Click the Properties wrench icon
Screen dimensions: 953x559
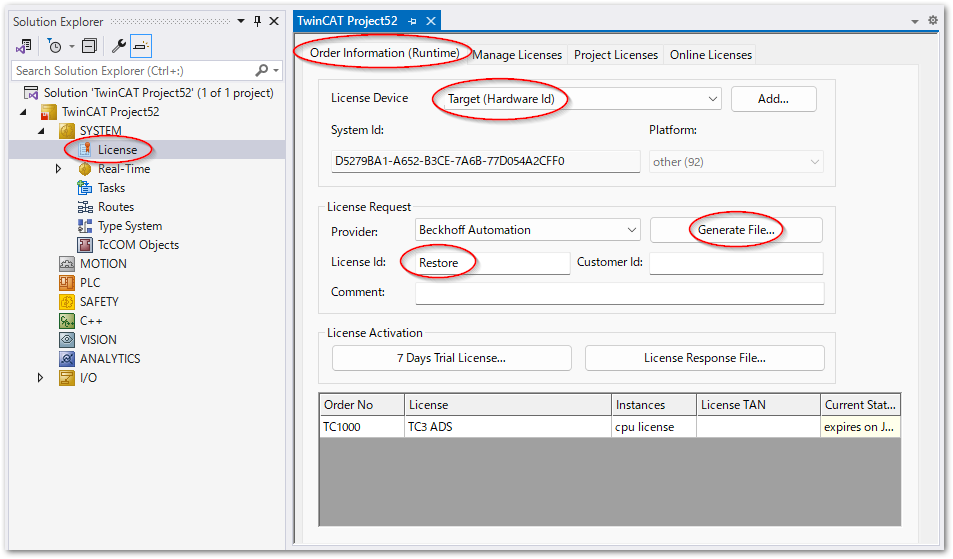point(118,46)
